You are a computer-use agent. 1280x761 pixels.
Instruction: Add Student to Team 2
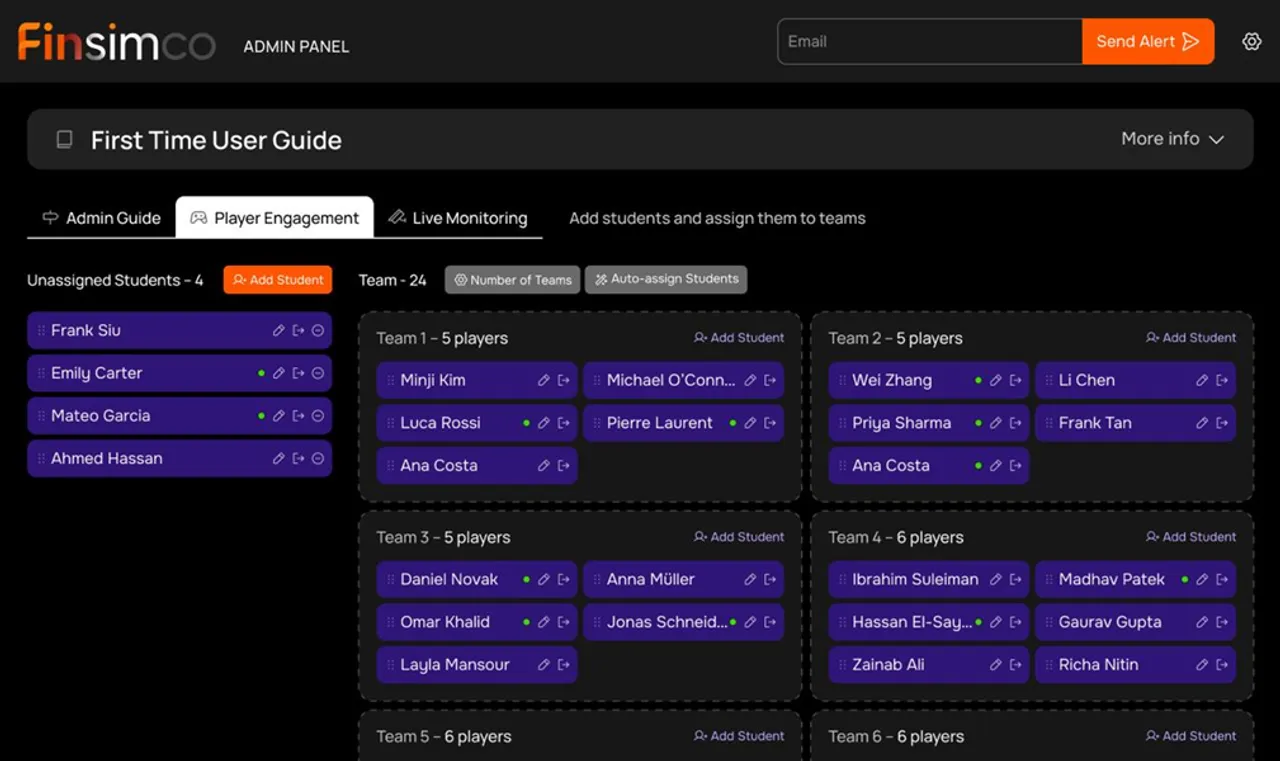[1191, 338]
